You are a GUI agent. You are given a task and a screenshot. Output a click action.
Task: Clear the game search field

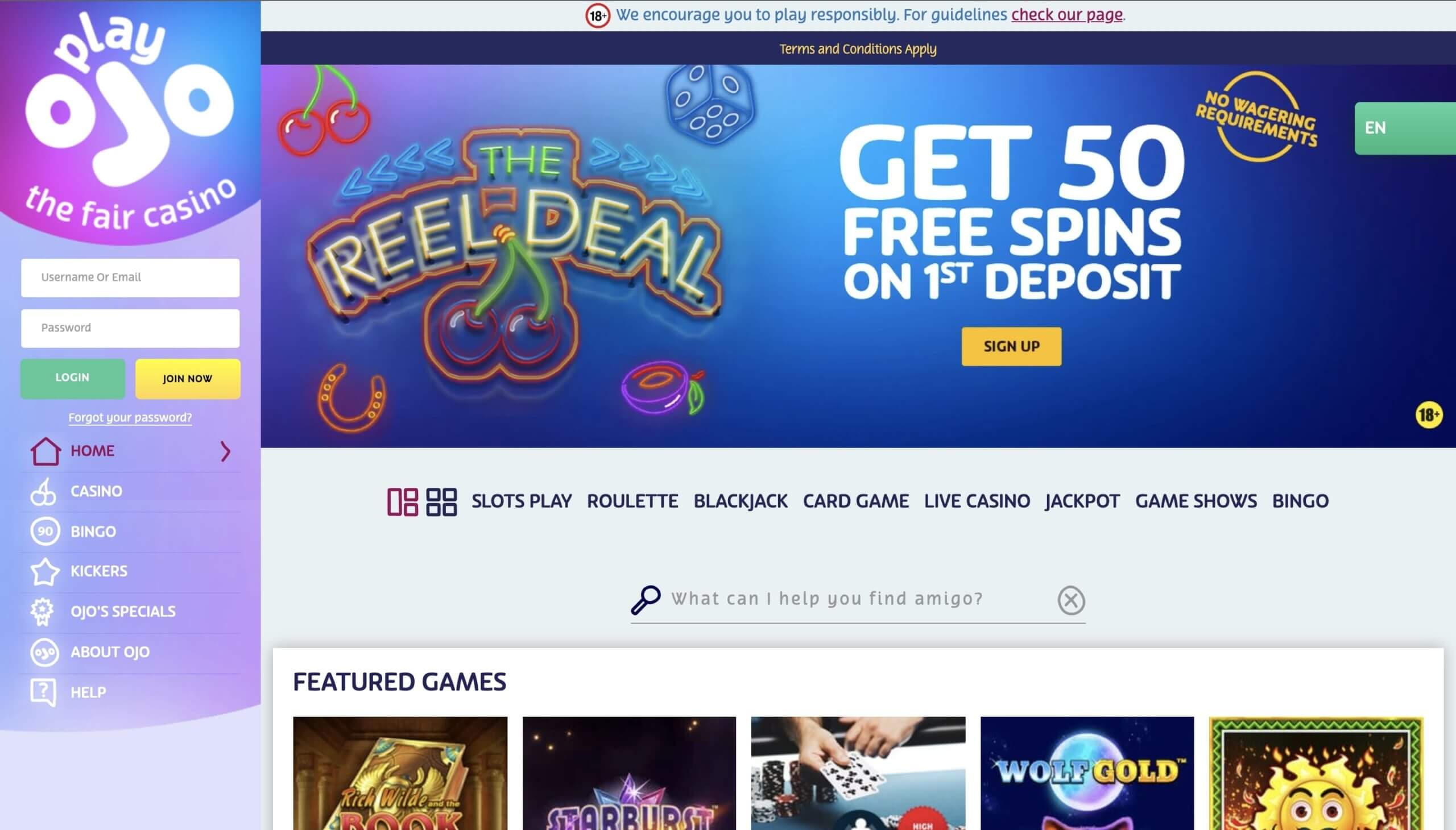point(1071,600)
